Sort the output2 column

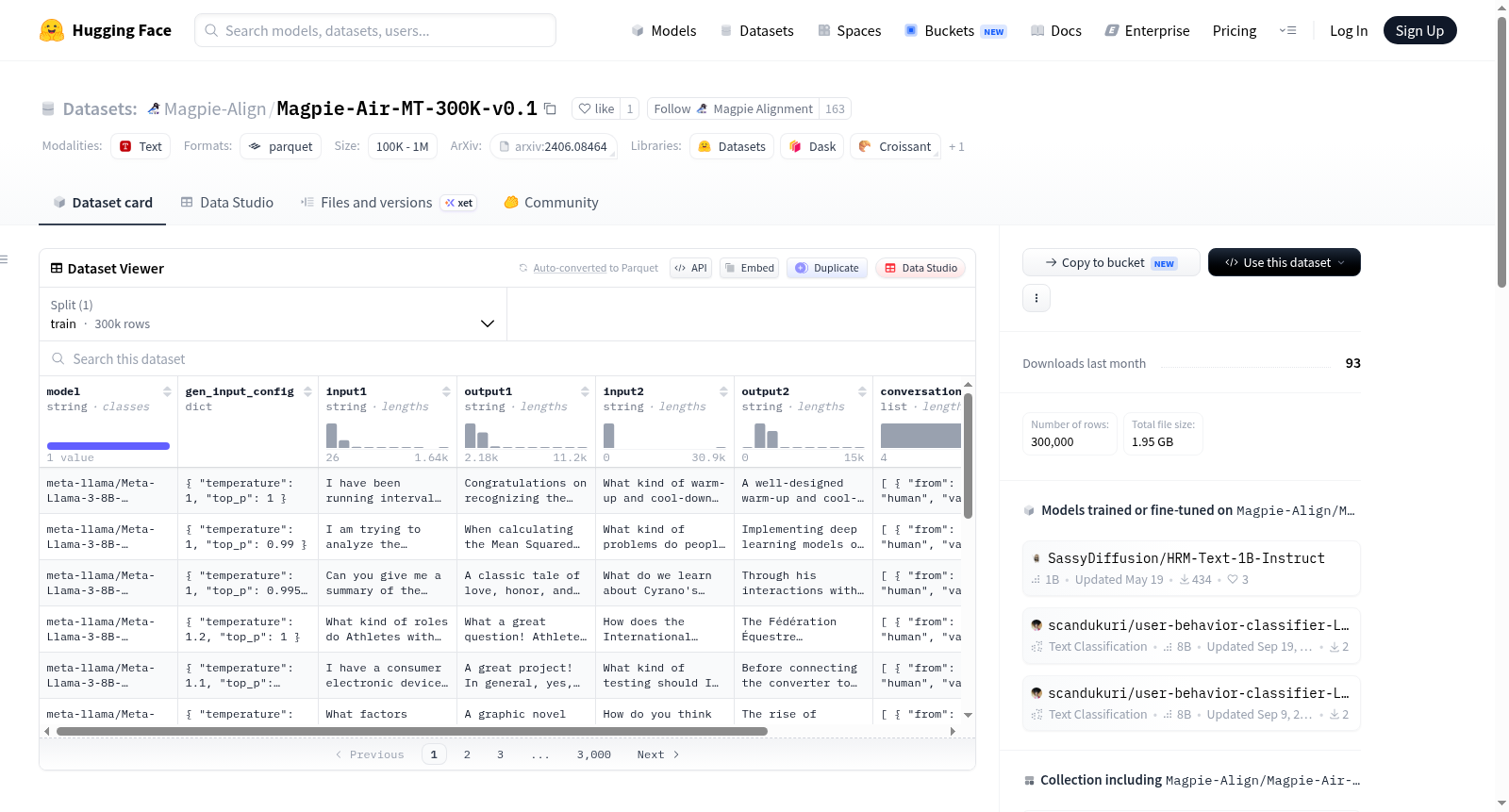(x=862, y=391)
